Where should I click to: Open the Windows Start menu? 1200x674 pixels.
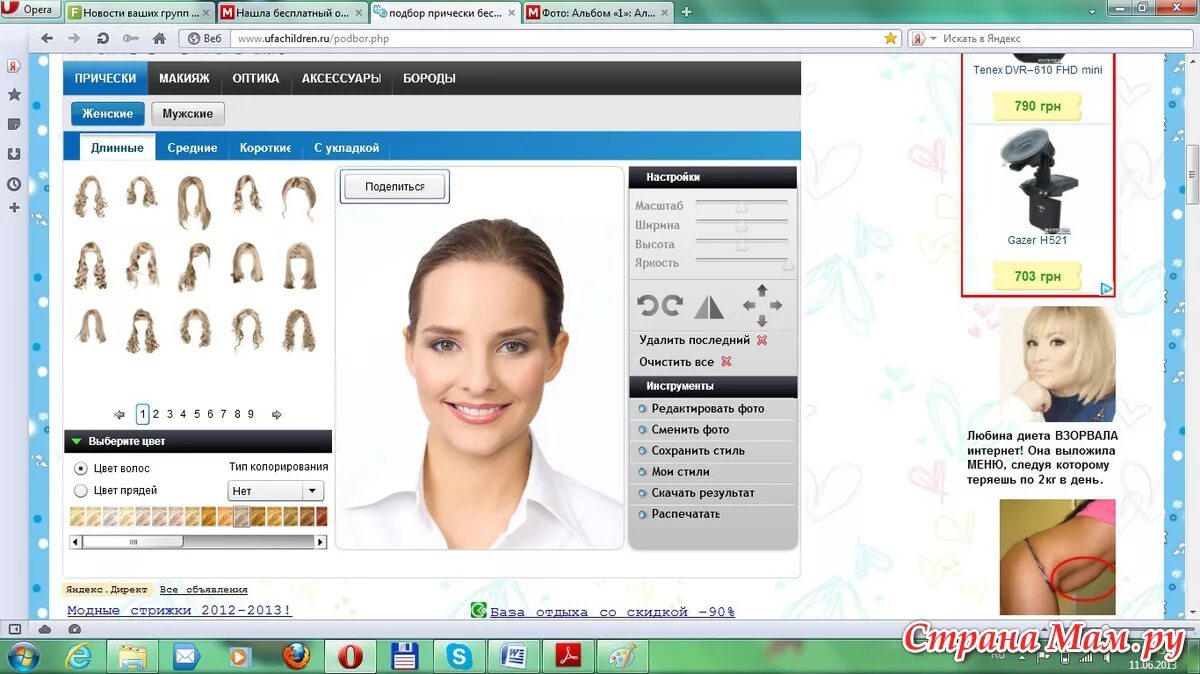[x=22, y=656]
